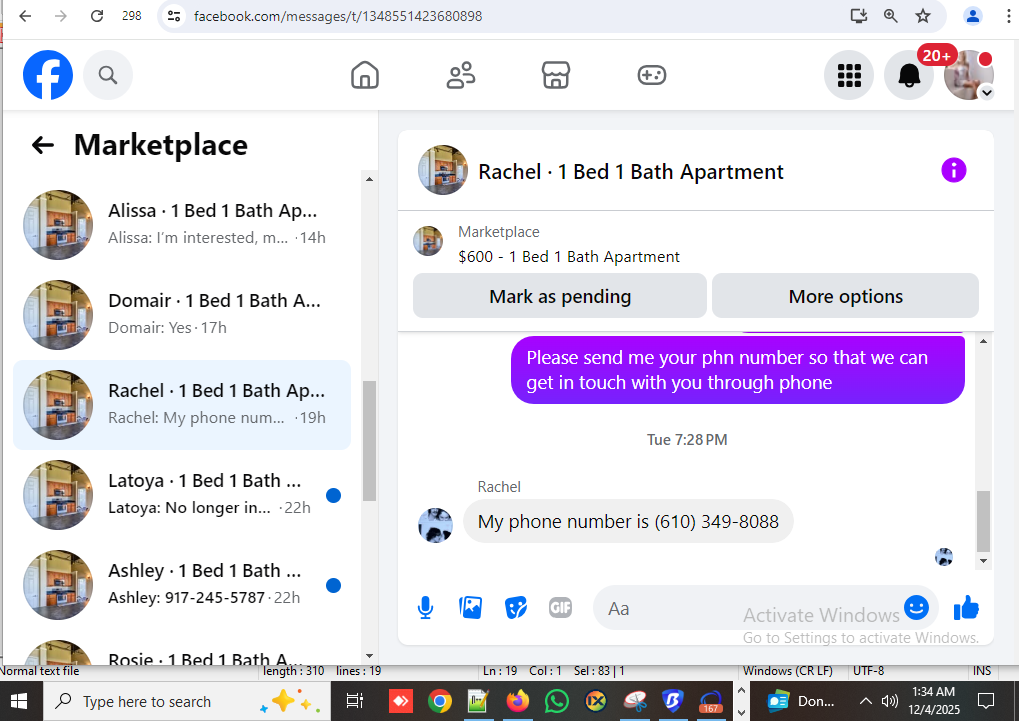Send a thumbs-up like
The image size is (1019, 721).
pos(966,608)
